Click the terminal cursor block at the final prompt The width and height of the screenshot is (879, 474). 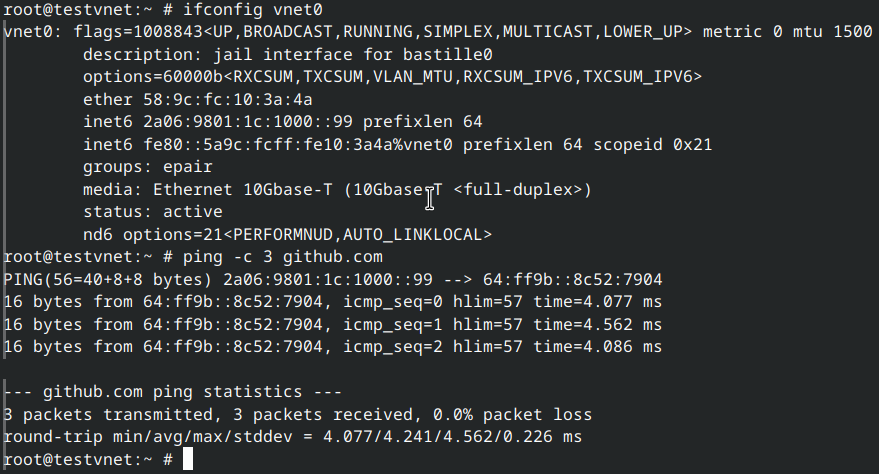(x=188, y=459)
